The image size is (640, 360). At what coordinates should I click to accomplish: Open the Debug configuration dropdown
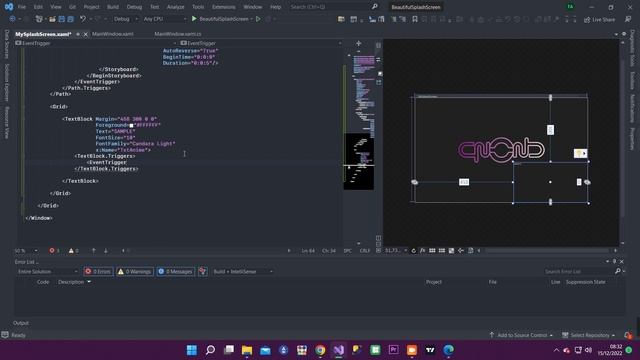coord(125,19)
